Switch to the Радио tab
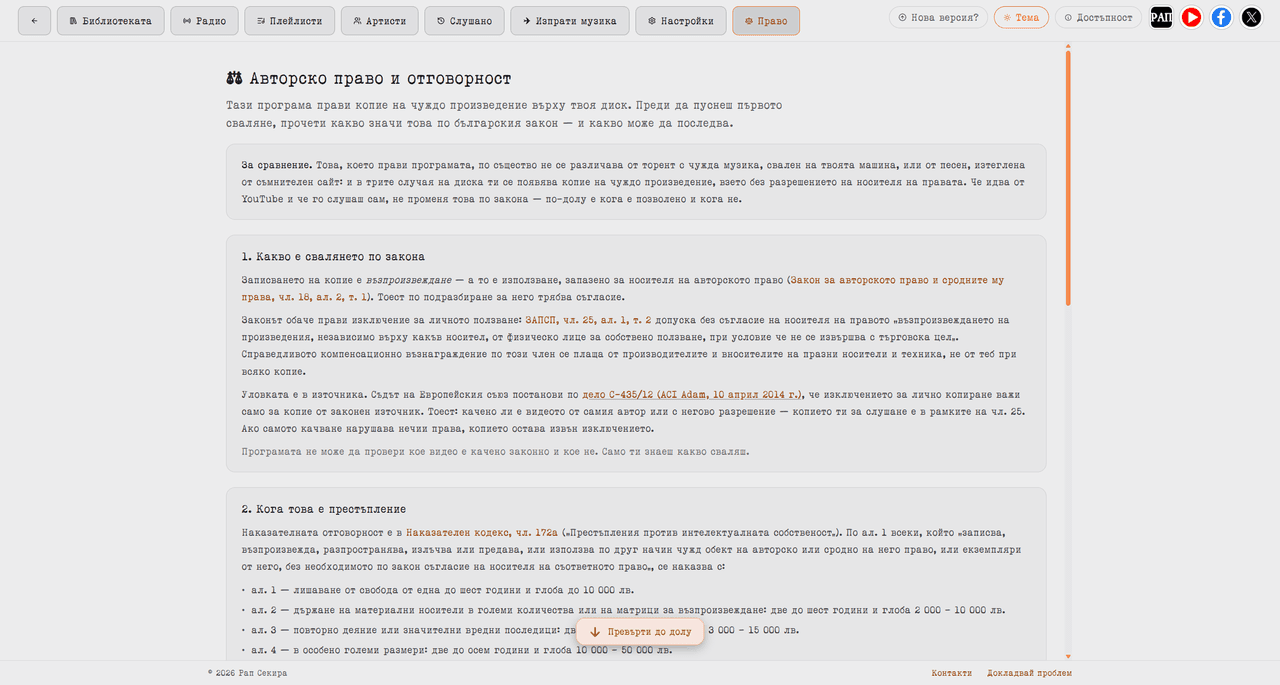 202,20
